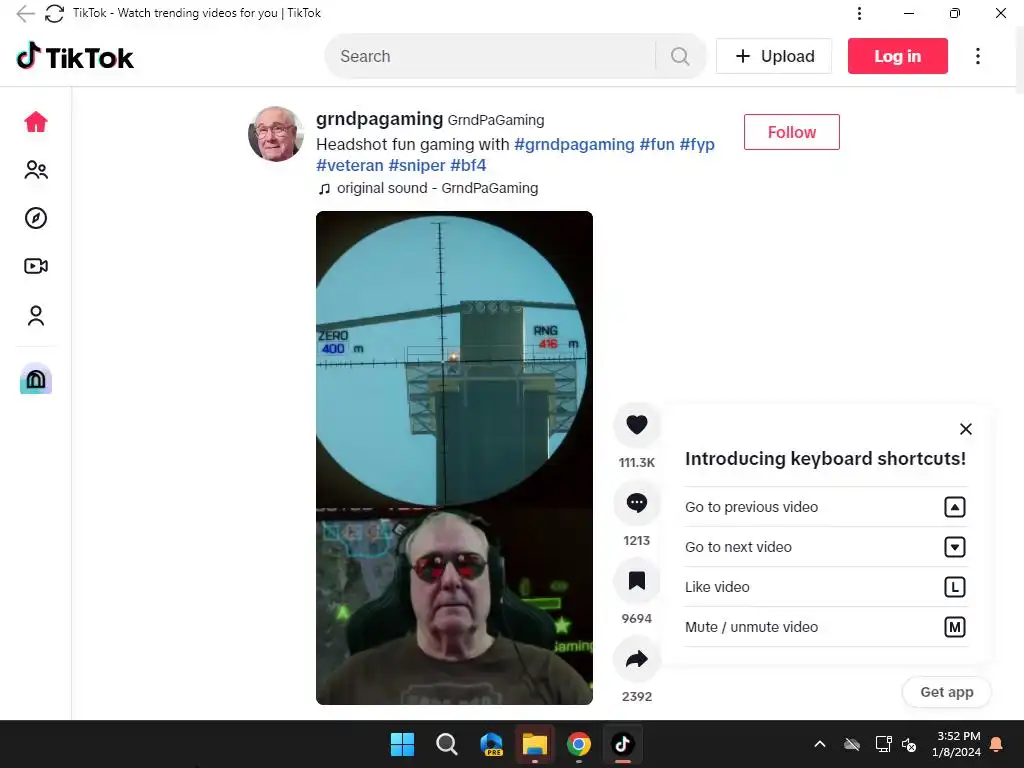Open the Profile icon in sidebar

(x=36, y=315)
